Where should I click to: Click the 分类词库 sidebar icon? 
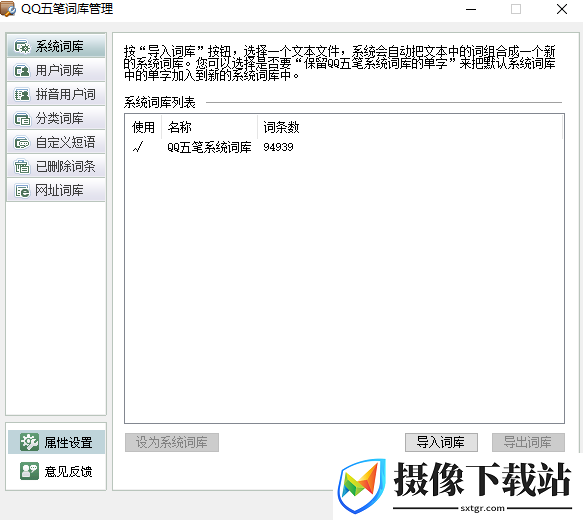pyautogui.click(x=22, y=119)
